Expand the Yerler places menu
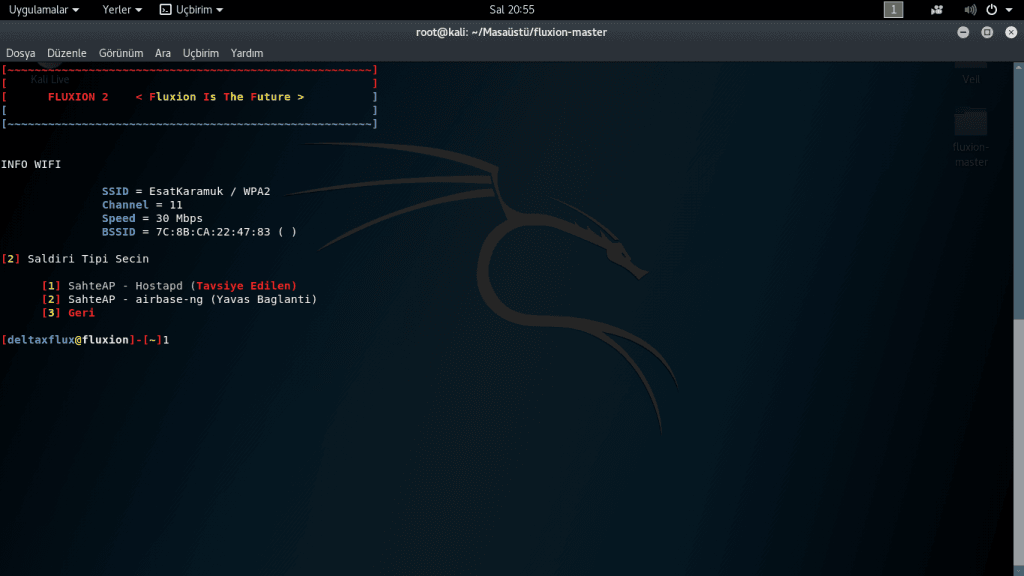 click(x=121, y=10)
